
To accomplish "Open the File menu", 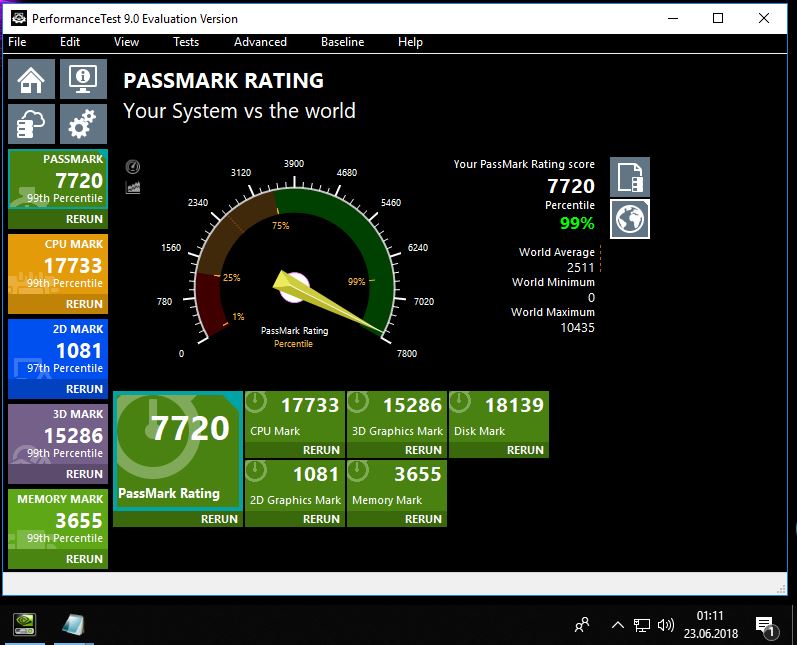I will 17,42.
